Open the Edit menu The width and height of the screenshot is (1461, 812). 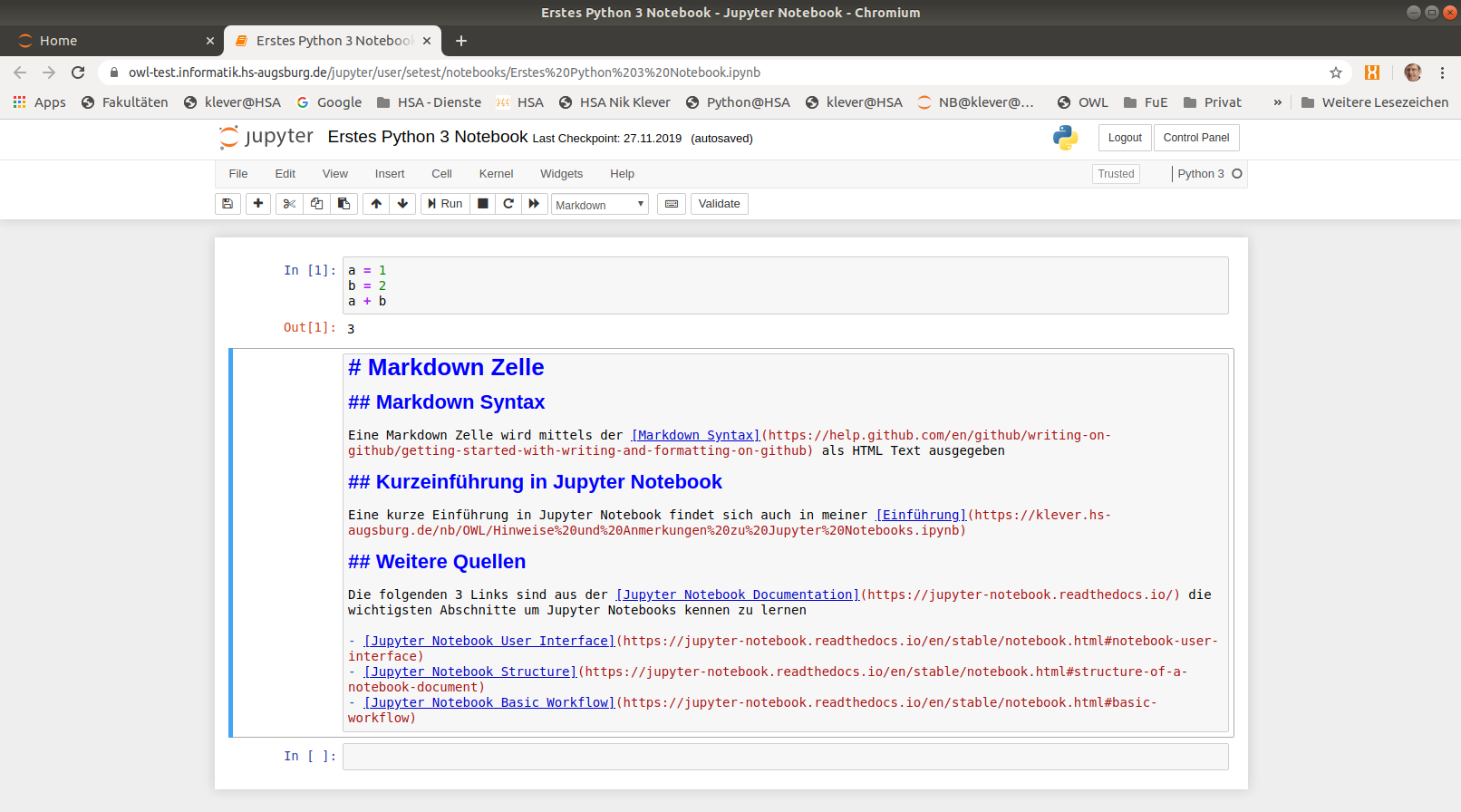[x=285, y=174]
